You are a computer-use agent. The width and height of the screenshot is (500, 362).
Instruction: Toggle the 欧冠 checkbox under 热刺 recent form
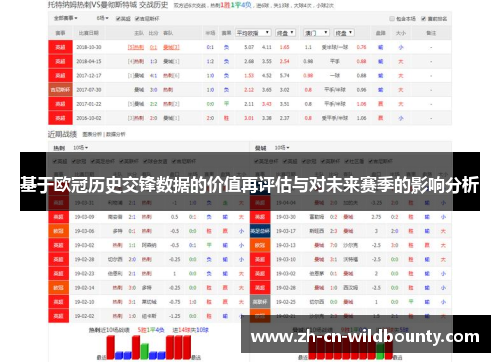pyautogui.click(x=74, y=161)
